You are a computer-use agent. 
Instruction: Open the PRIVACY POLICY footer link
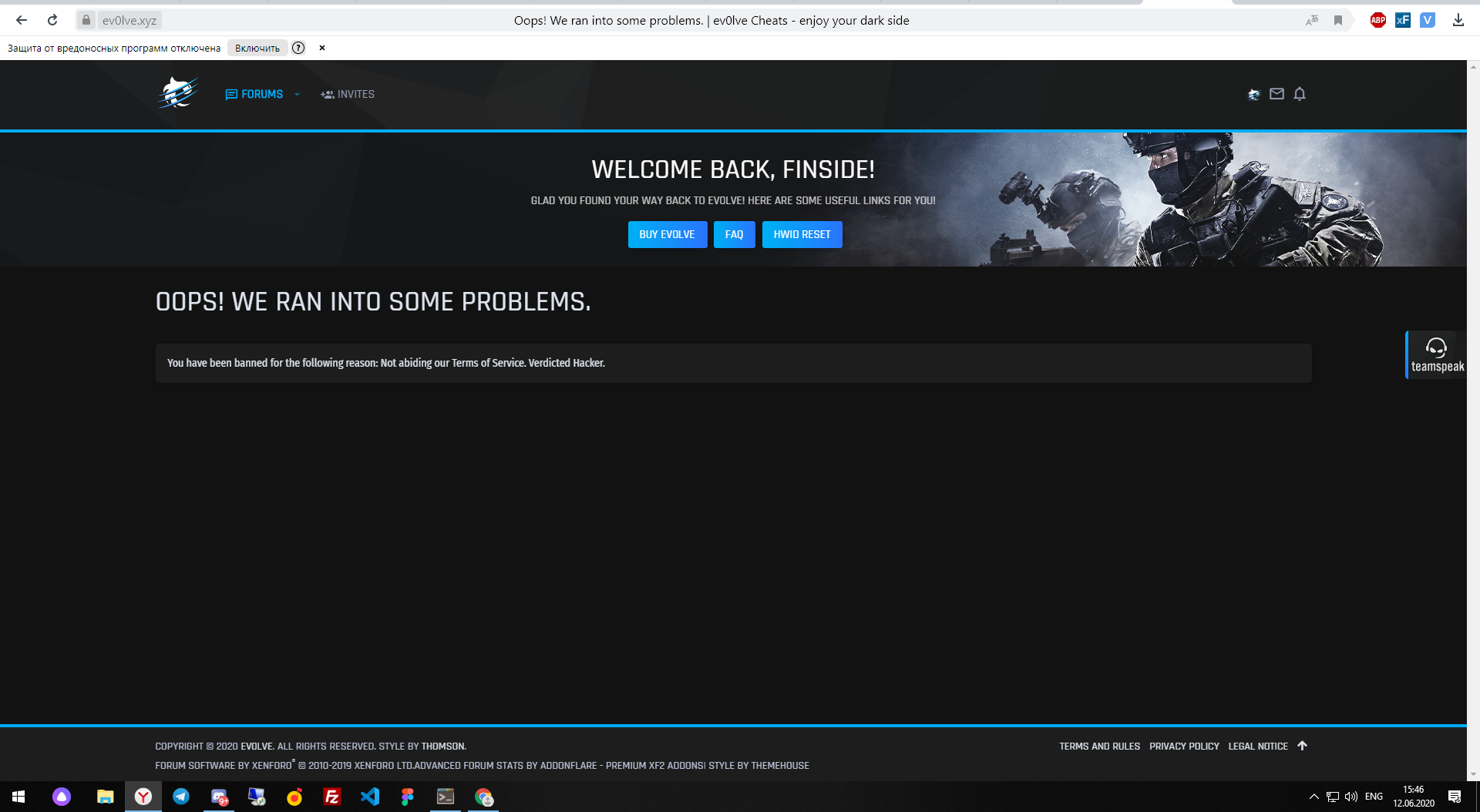[x=1184, y=746]
